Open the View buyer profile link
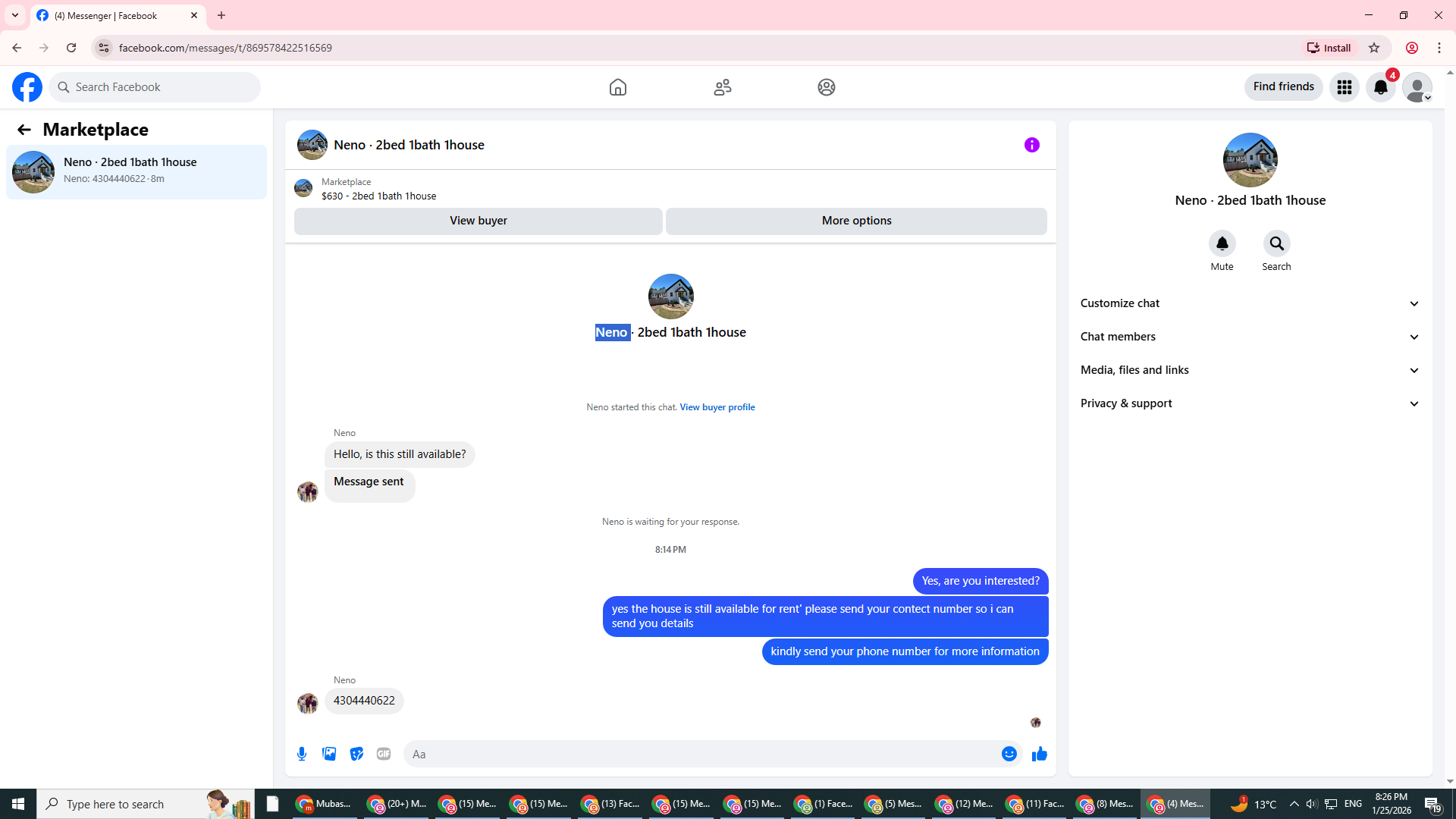This screenshot has width=1456, height=819. (x=717, y=407)
